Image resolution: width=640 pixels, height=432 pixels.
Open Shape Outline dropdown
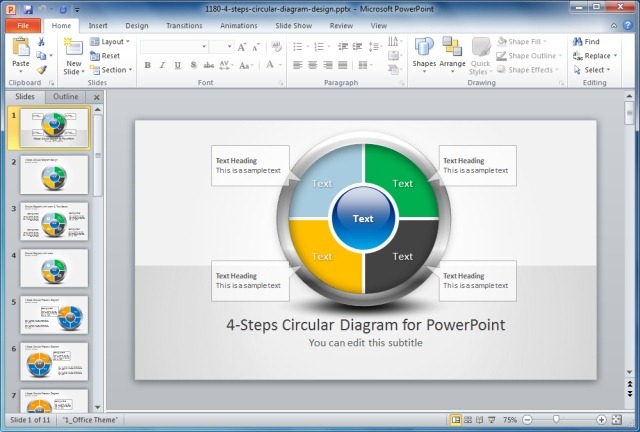pyautogui.click(x=529, y=56)
